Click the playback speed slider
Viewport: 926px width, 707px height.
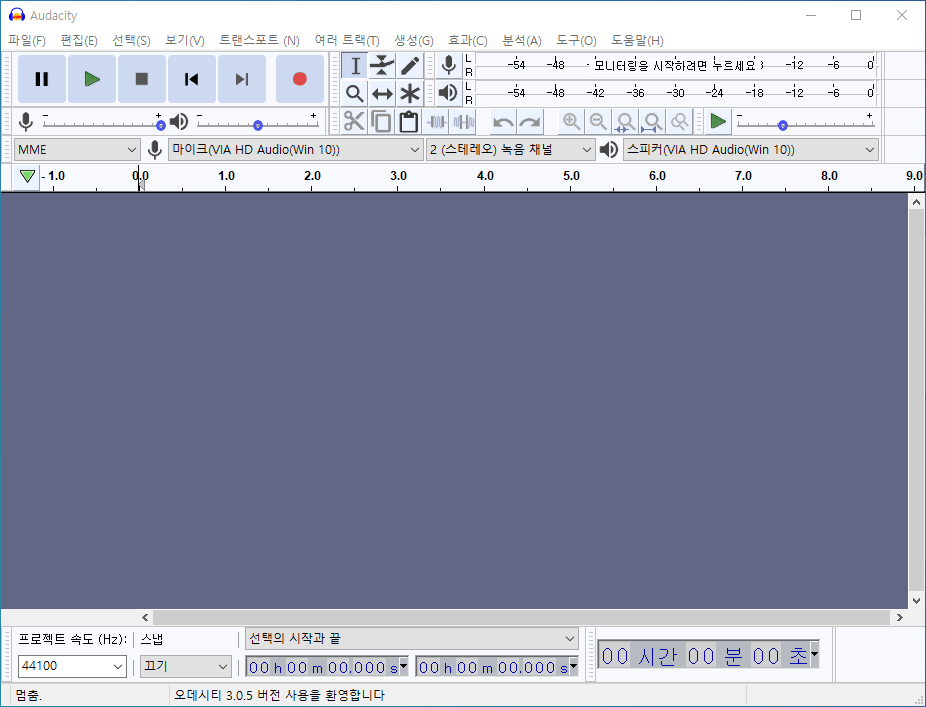click(x=805, y=124)
